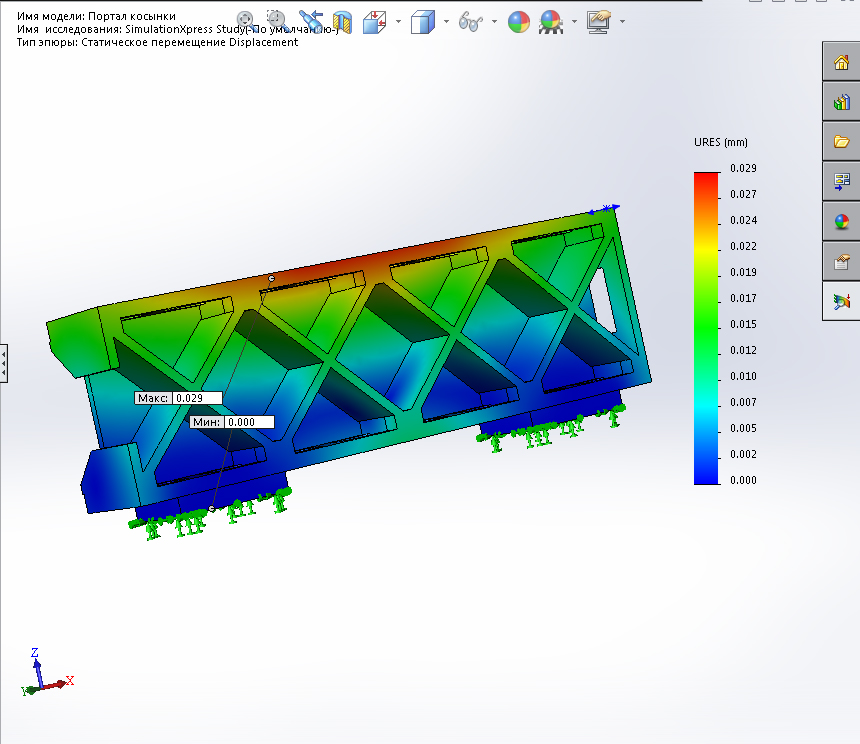Expand the left panel splitter handle
This screenshot has width=860, height=744.
[x=3, y=363]
